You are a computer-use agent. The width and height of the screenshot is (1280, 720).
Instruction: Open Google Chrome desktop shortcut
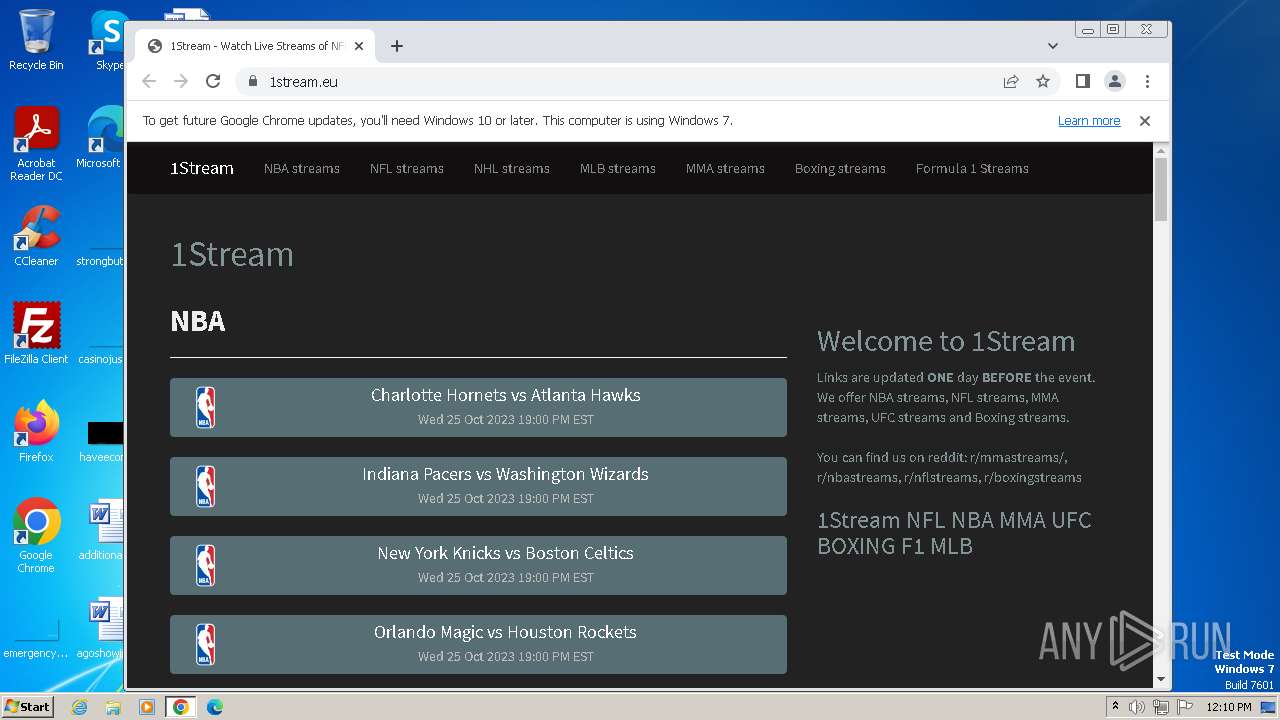[36, 535]
